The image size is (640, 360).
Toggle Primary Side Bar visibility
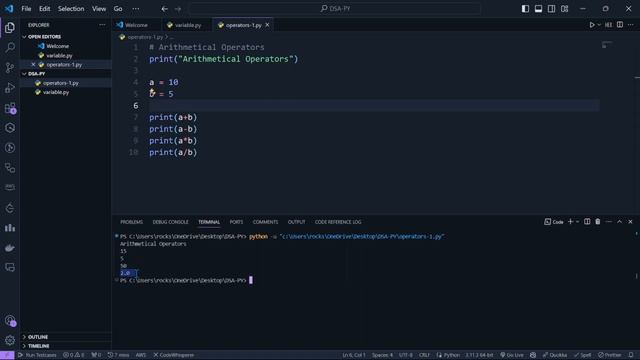pyautogui.click(x=525, y=9)
